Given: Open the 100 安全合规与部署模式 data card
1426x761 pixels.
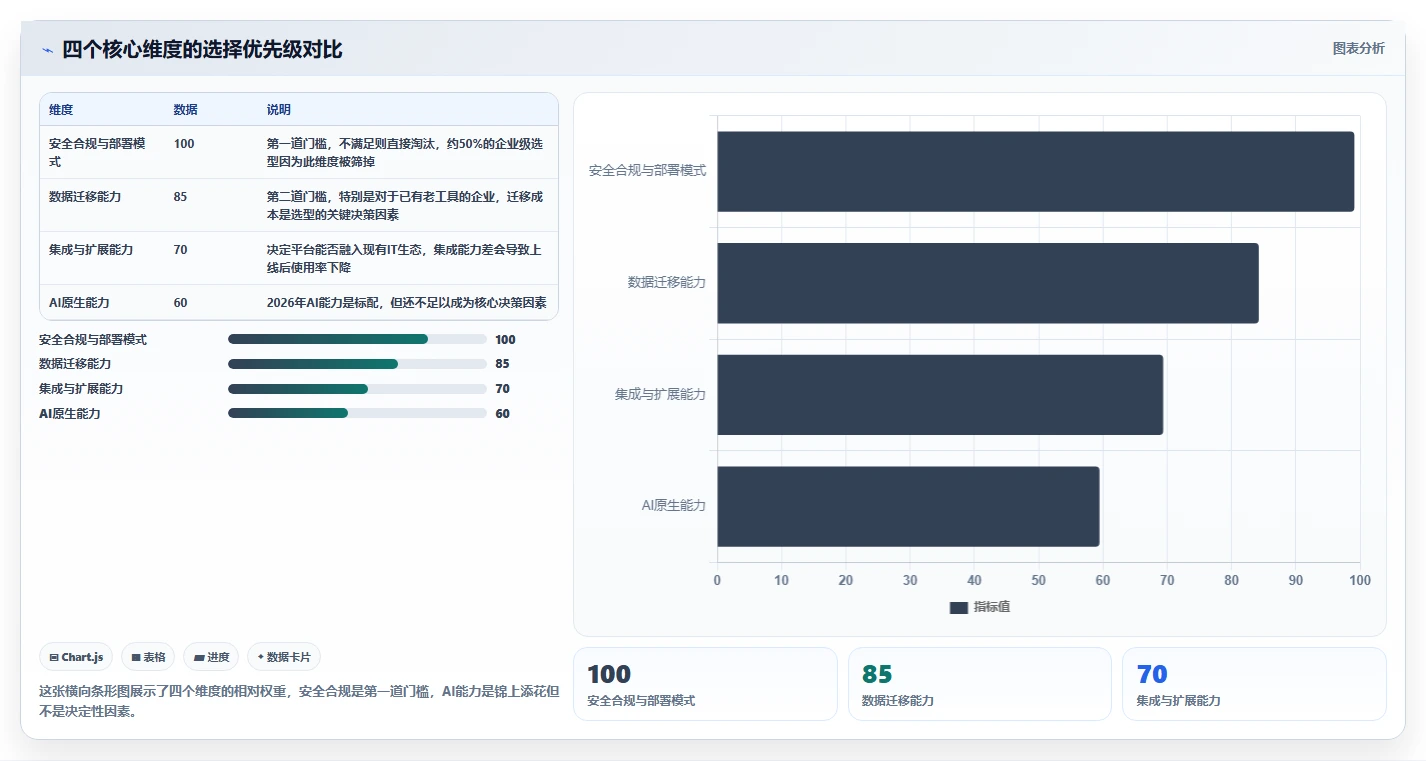Looking at the screenshot, I should tap(705, 684).
